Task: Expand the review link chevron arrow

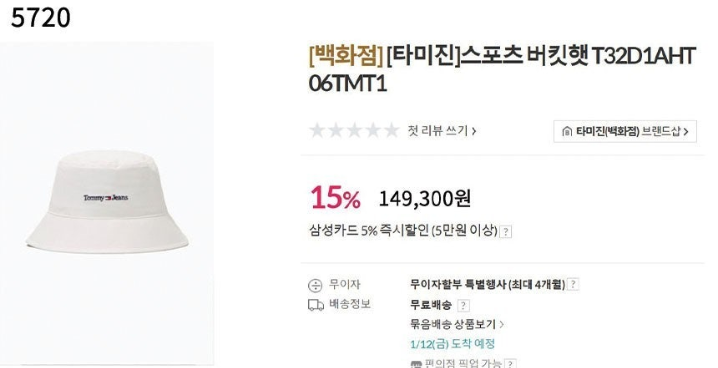Action: [474, 131]
